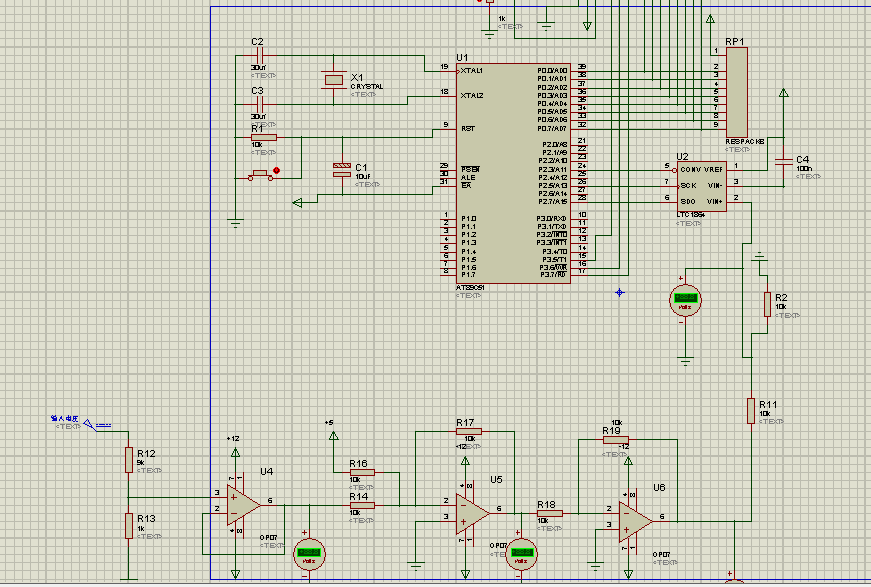
Task: Click the ground symbol below U6 pin 3
Action: tap(595, 566)
